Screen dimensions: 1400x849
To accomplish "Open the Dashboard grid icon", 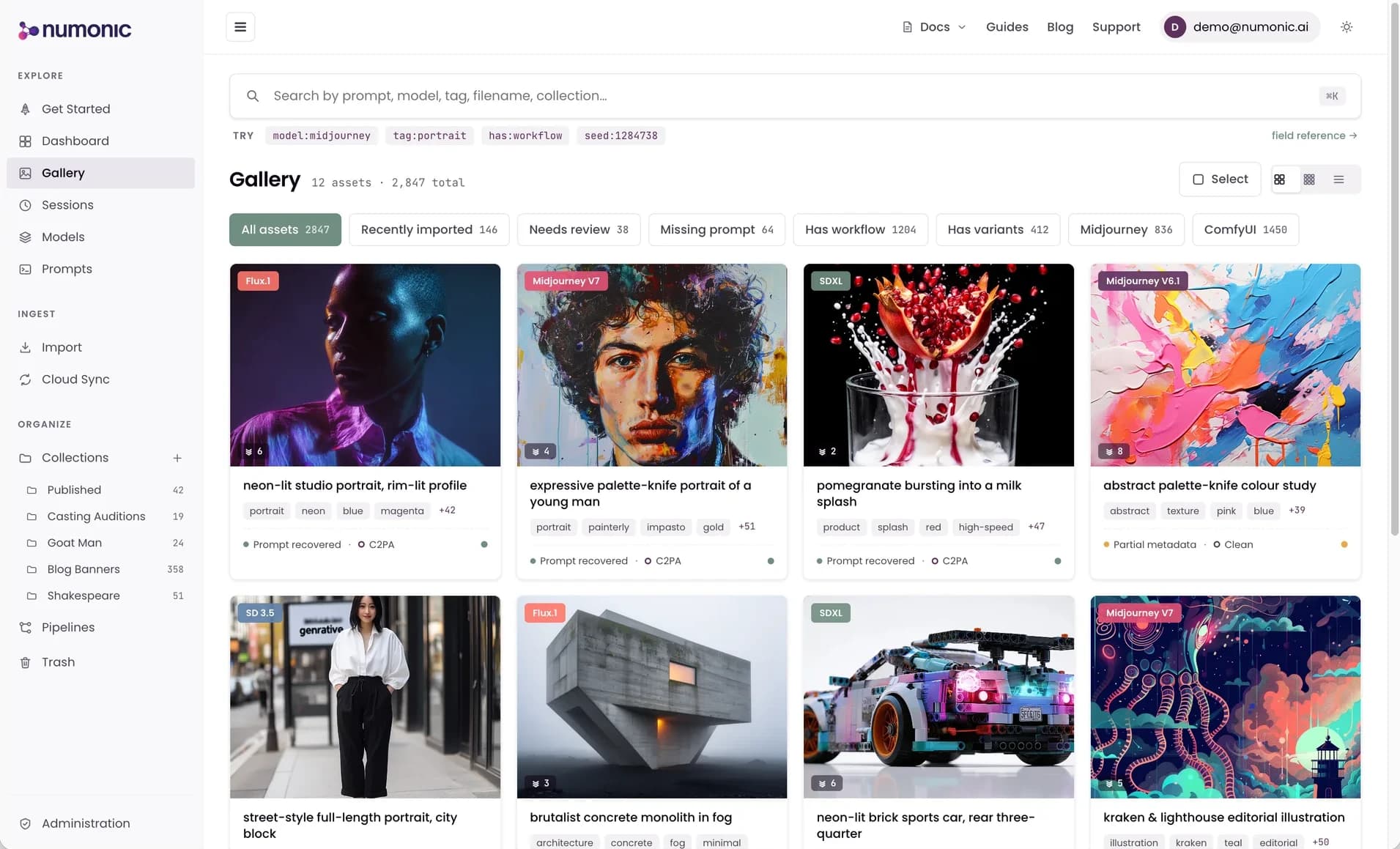I will click(26, 141).
